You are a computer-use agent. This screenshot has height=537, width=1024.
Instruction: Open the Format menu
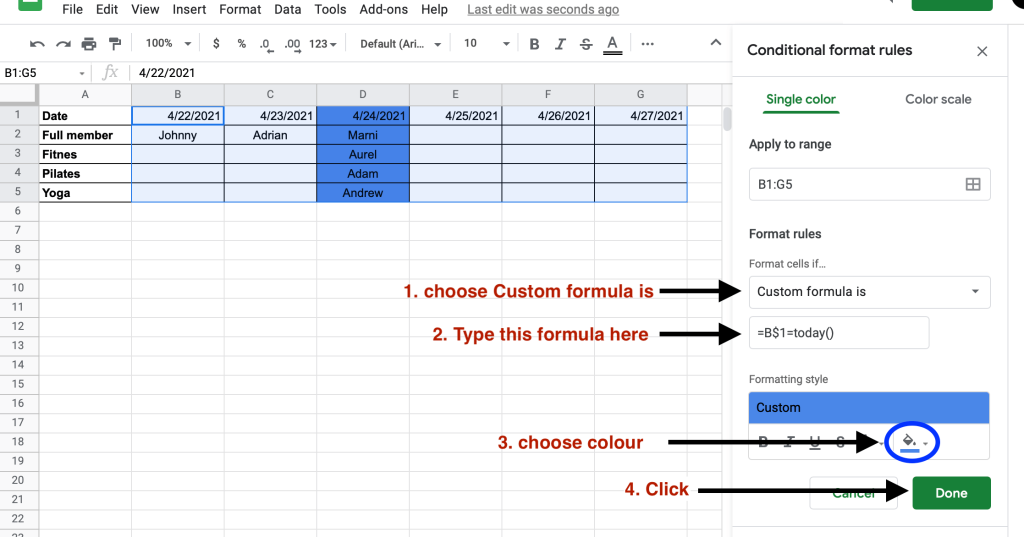pyautogui.click(x=240, y=9)
